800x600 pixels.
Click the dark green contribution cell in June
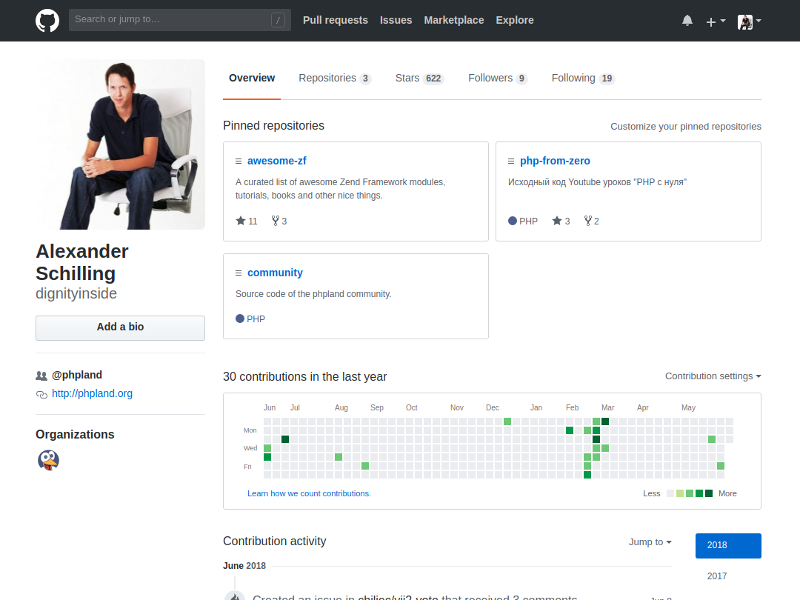tap(285, 439)
